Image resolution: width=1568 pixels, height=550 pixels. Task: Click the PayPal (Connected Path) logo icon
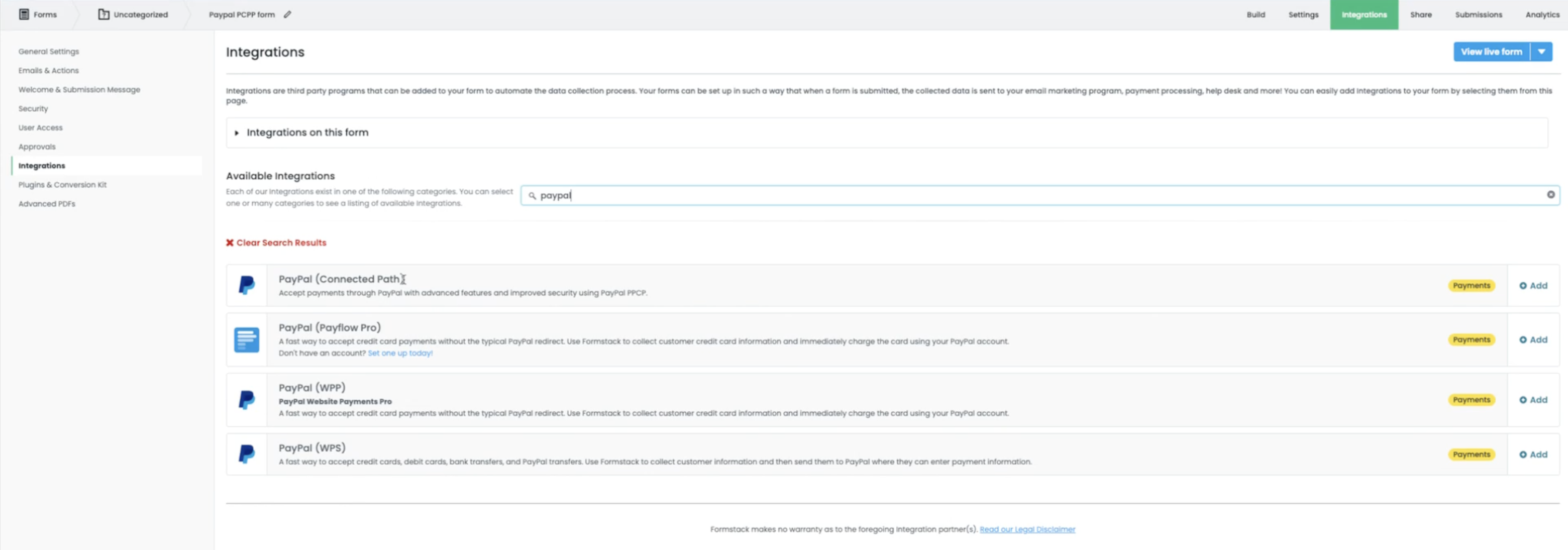[246, 285]
